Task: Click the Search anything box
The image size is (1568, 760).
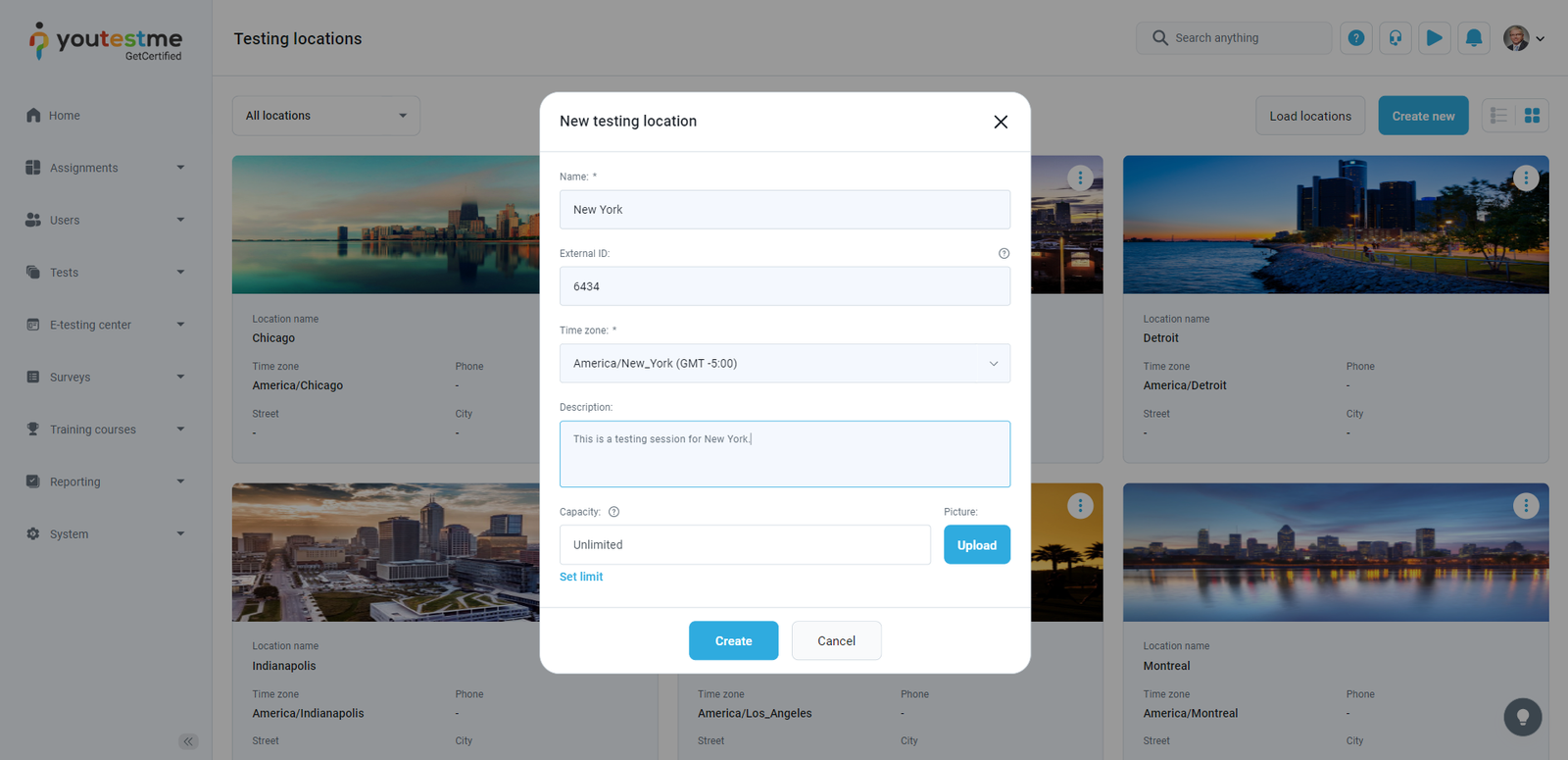Action: pos(1234,38)
